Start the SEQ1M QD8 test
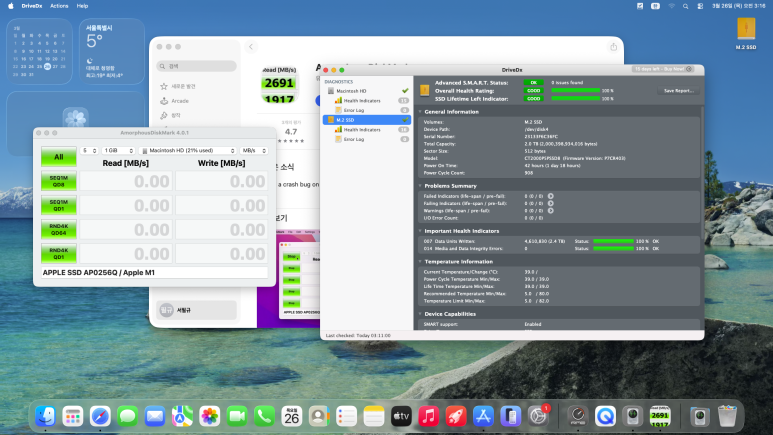This screenshot has height=435, width=773. (x=59, y=181)
